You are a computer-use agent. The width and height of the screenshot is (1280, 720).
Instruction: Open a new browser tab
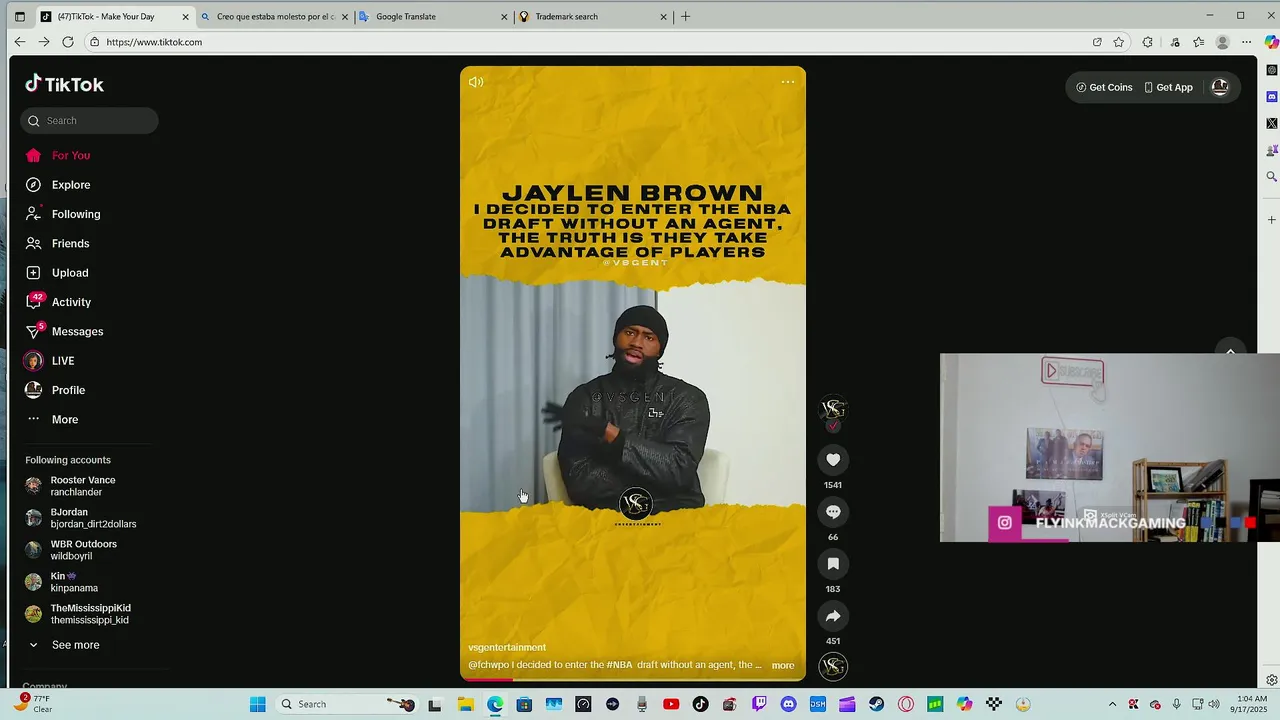[685, 17]
